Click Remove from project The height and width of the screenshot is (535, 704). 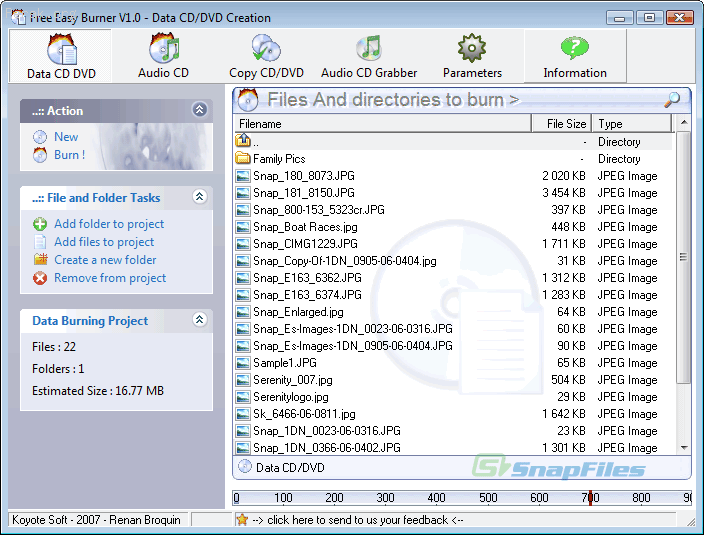[110, 278]
